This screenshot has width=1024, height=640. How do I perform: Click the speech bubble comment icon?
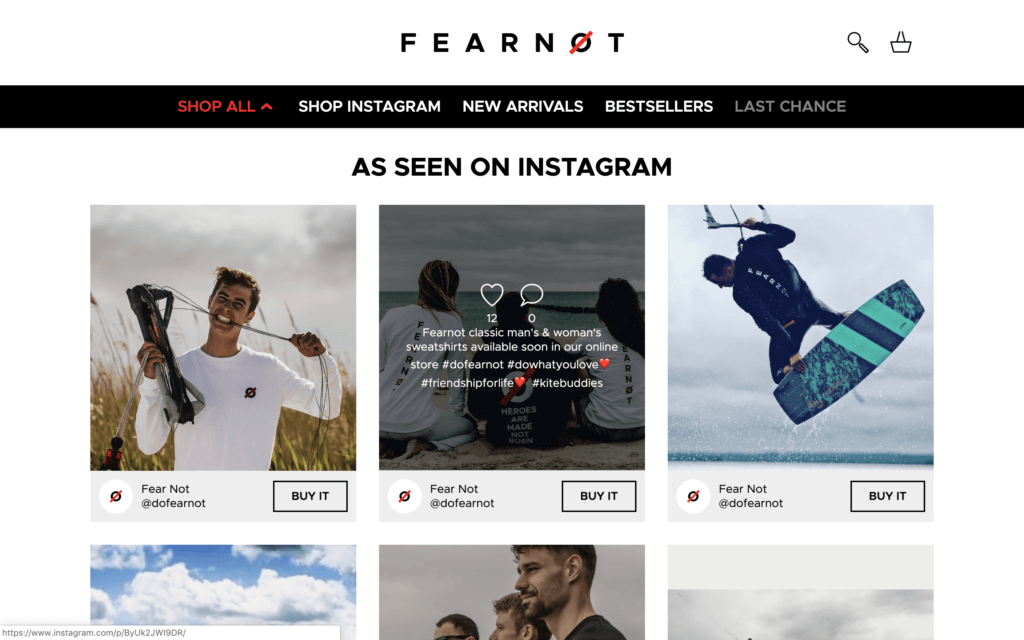[531, 295]
